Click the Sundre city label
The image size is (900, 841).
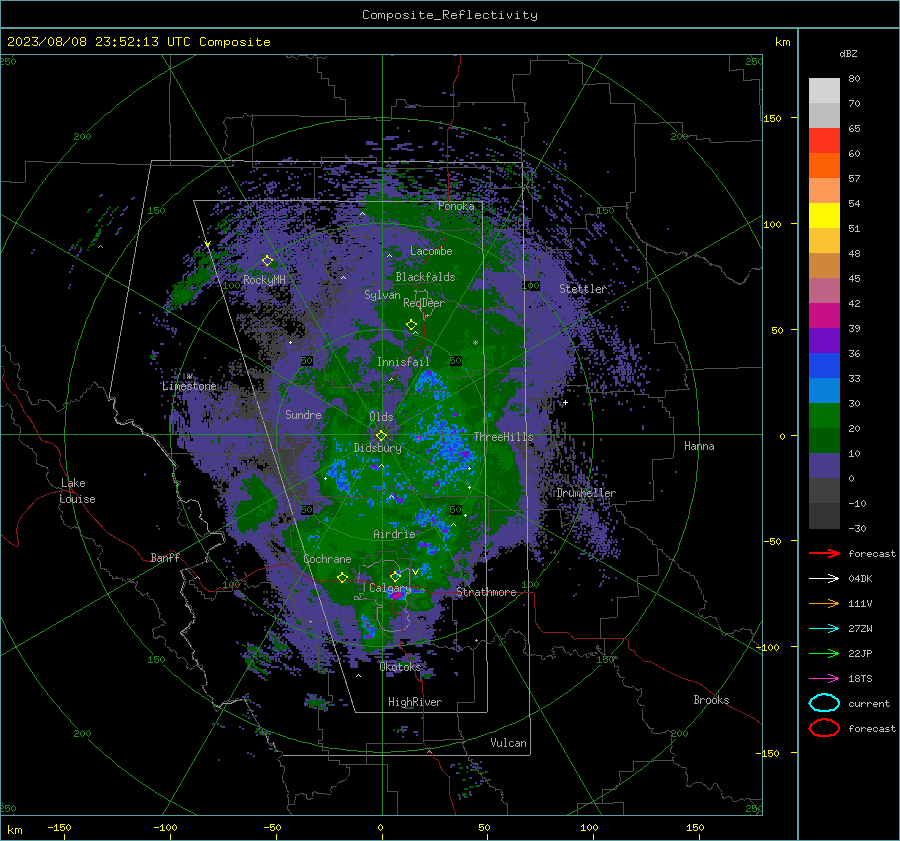point(303,414)
